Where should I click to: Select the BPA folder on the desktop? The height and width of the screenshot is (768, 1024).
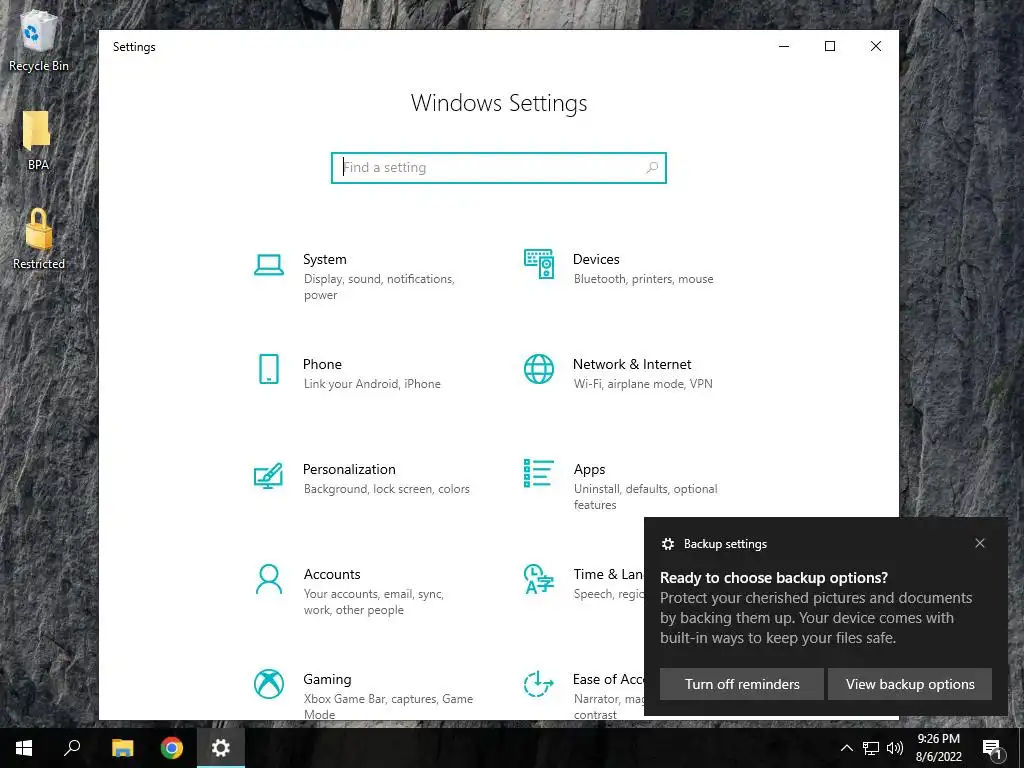tap(38, 140)
